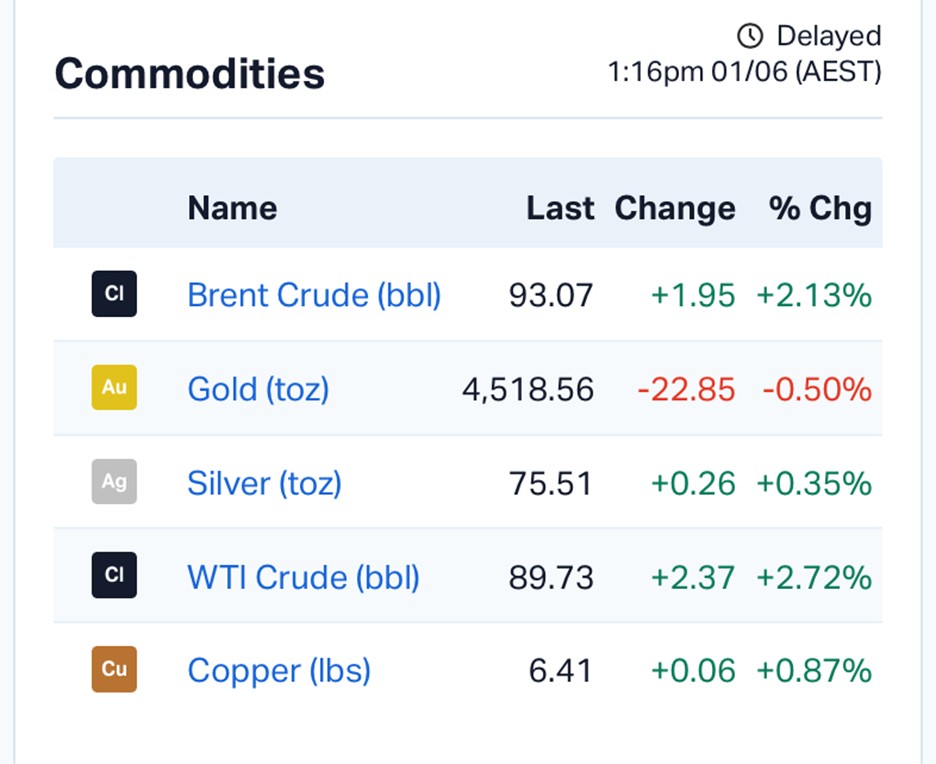Click the copper Cu icon
This screenshot has height=764, width=936.
click(x=114, y=669)
